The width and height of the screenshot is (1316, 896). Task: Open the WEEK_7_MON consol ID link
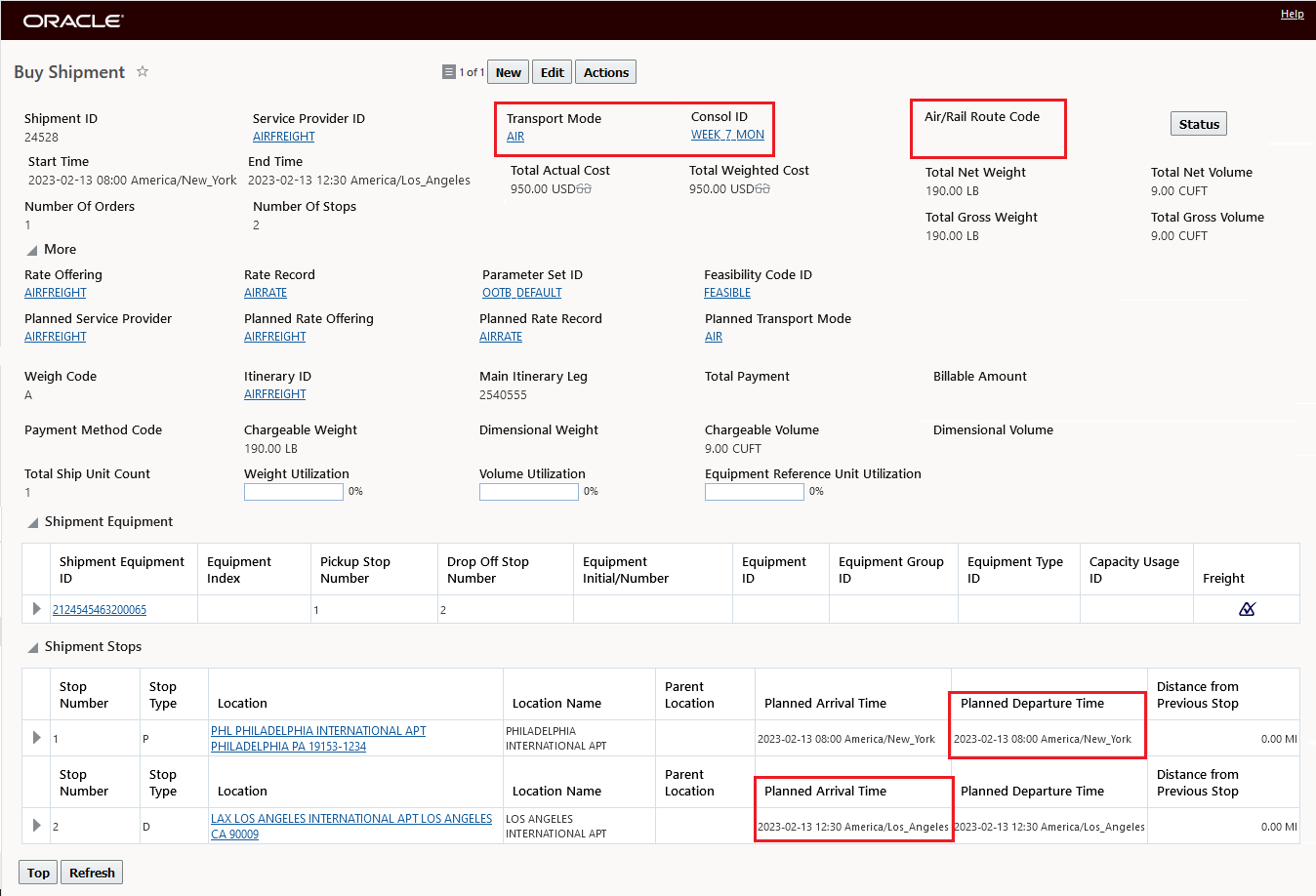727,135
